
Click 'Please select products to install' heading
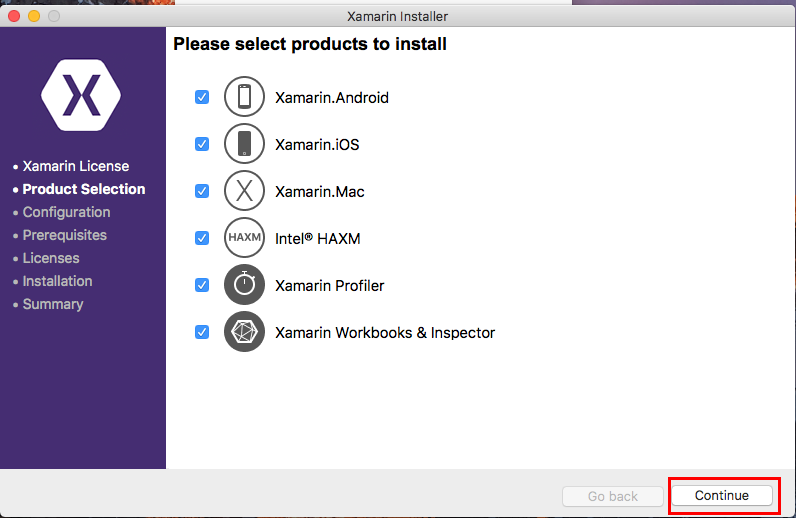tap(310, 44)
